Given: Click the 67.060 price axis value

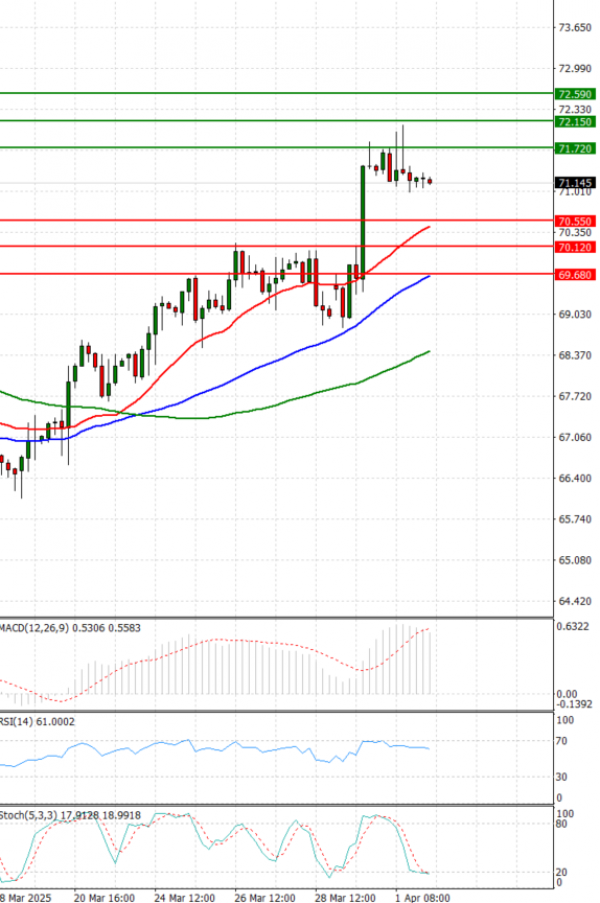Looking at the screenshot, I should pos(575,437).
